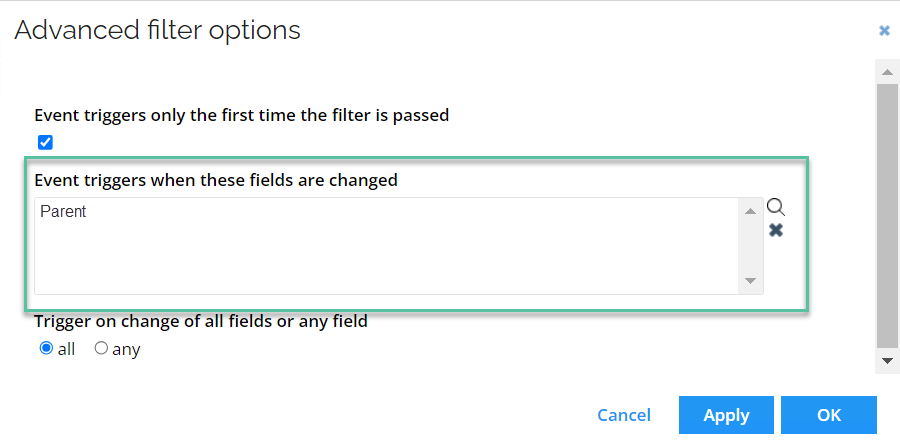The image size is (900, 442).
Task: Close the Advanced filter options dialog
Action: point(884,31)
